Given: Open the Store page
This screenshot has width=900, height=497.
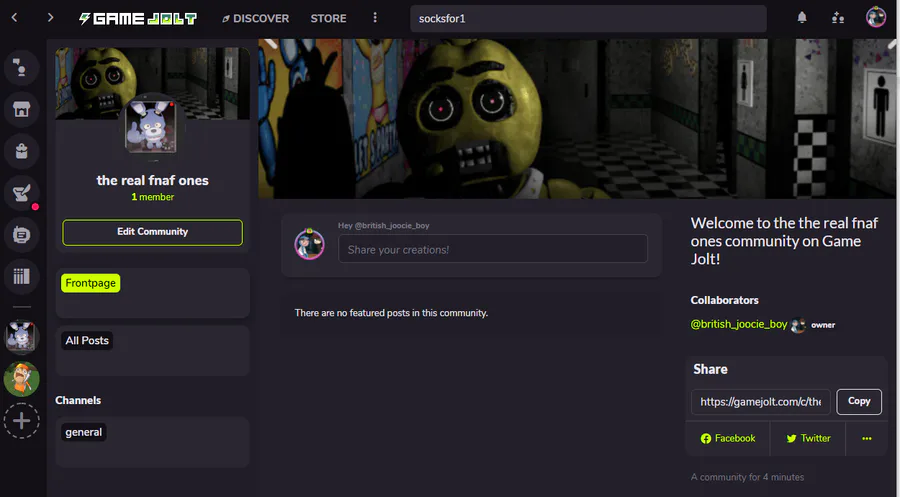Looking at the screenshot, I should (x=328, y=18).
